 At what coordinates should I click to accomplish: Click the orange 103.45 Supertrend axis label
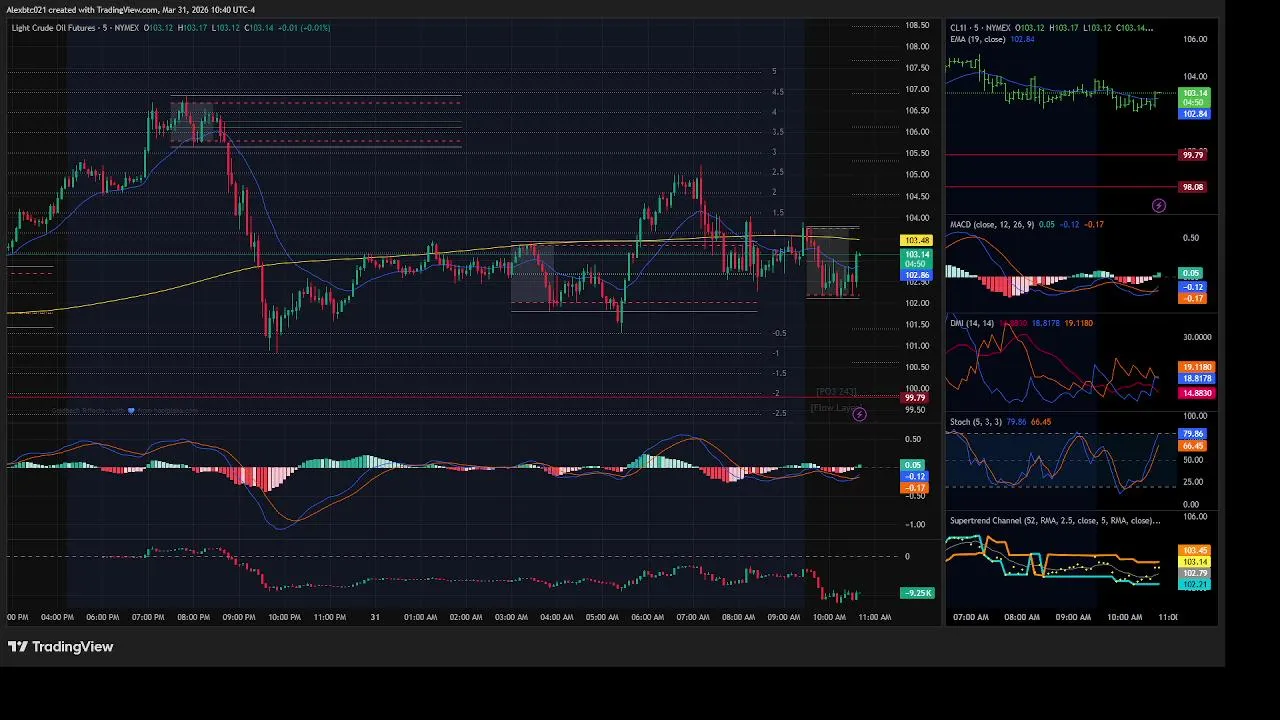1195,551
